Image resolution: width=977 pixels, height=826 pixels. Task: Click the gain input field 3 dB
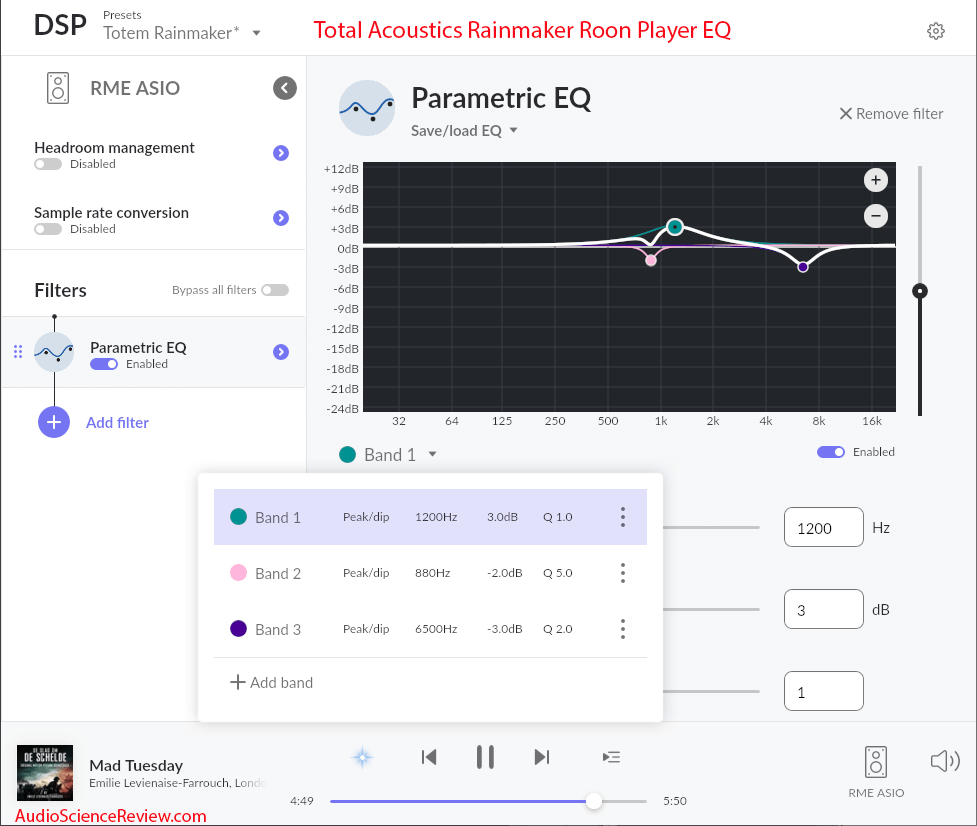click(x=824, y=610)
